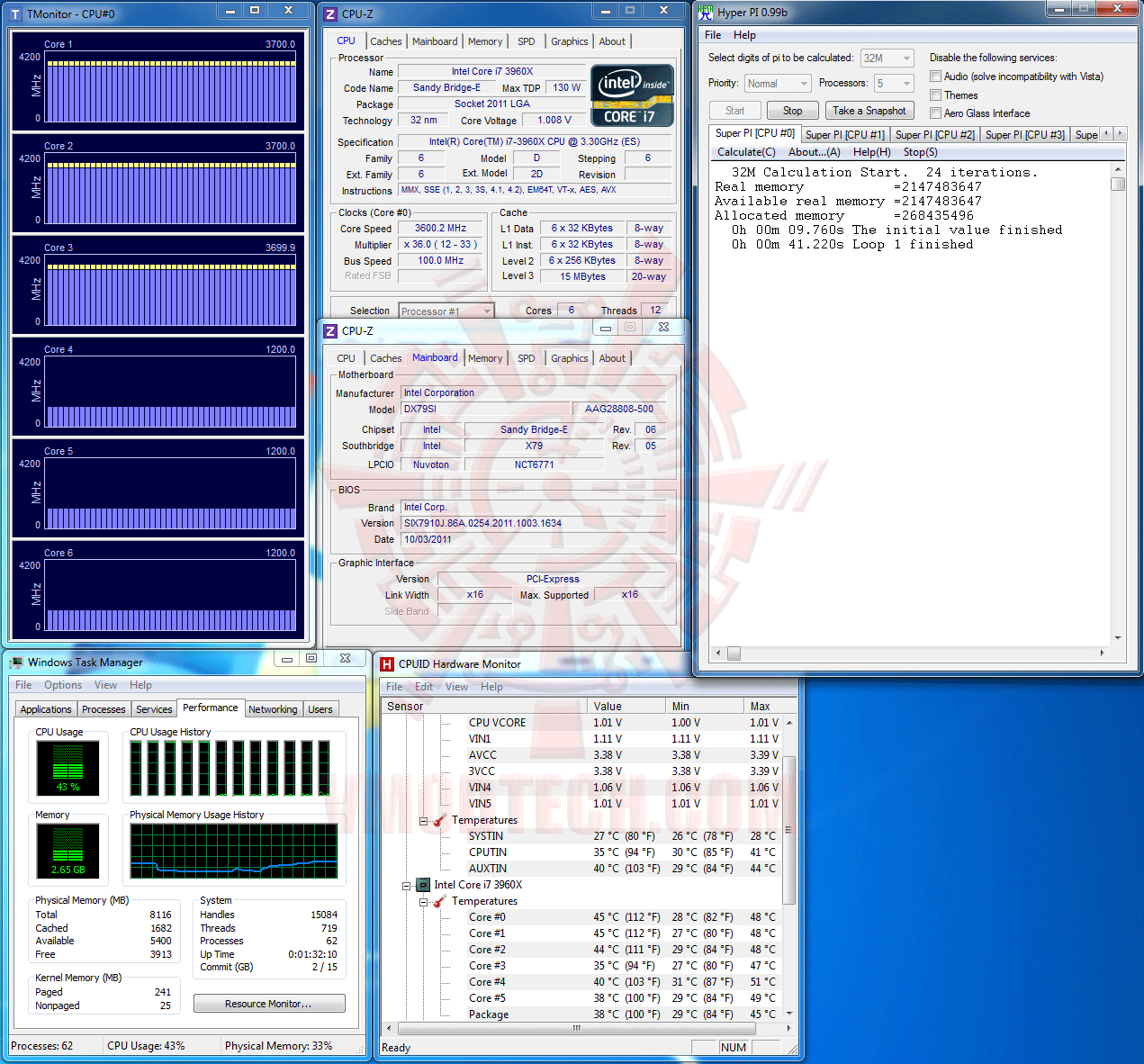The image size is (1144, 1064).
Task: Click the Physical Memory Usage History graph
Action: point(233,851)
